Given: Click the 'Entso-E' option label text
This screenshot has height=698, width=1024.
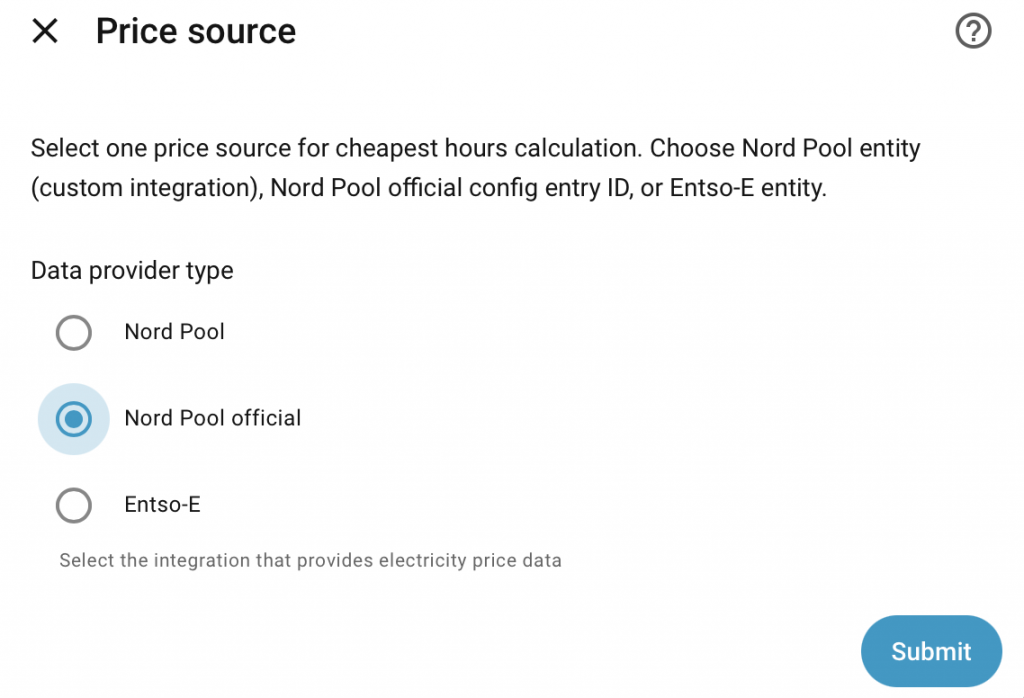Looking at the screenshot, I should (162, 505).
